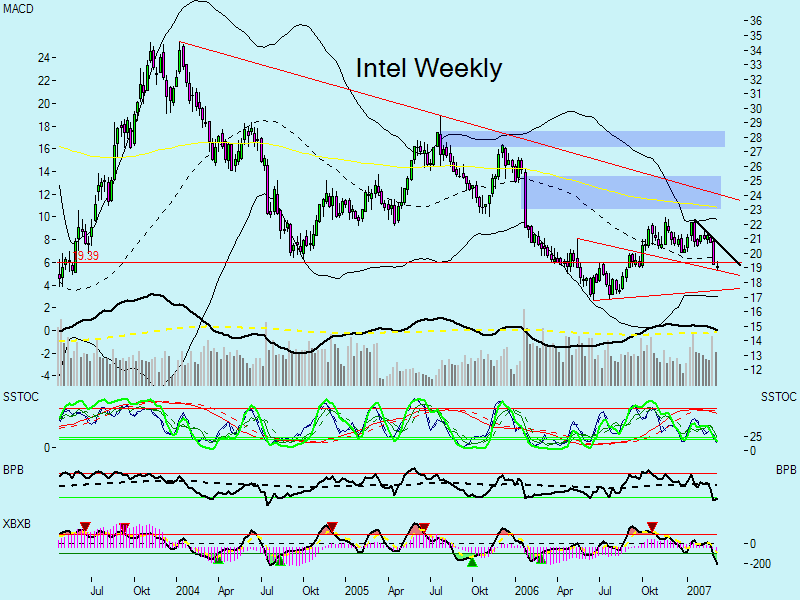Click the MACD axis value "10"

(44, 217)
